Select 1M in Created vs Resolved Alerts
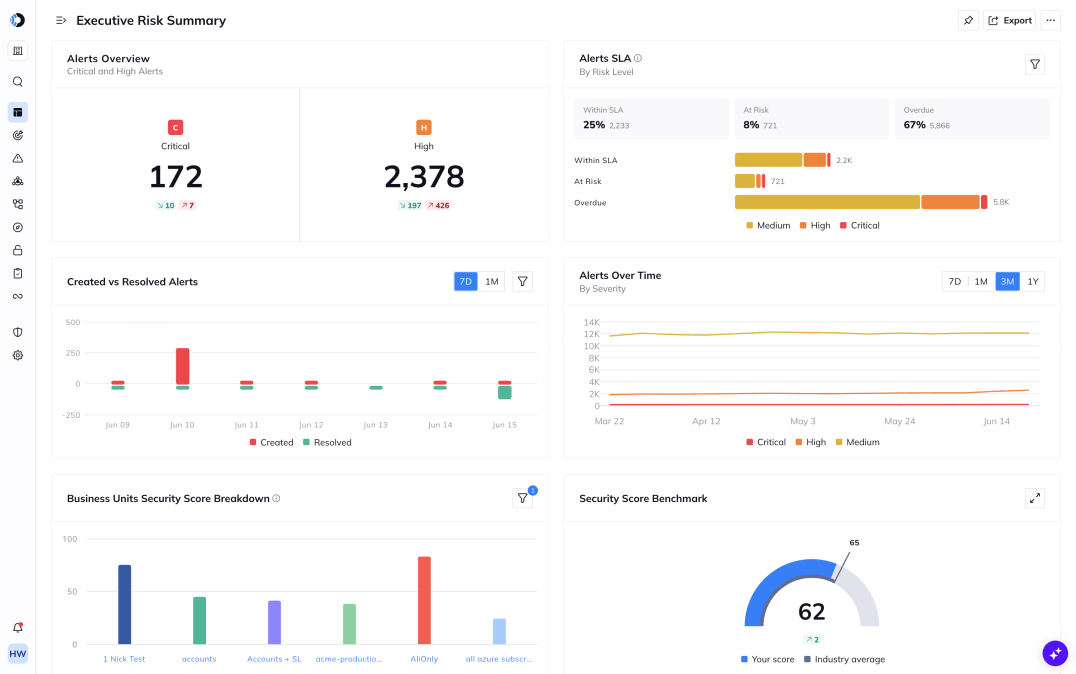 [491, 281]
